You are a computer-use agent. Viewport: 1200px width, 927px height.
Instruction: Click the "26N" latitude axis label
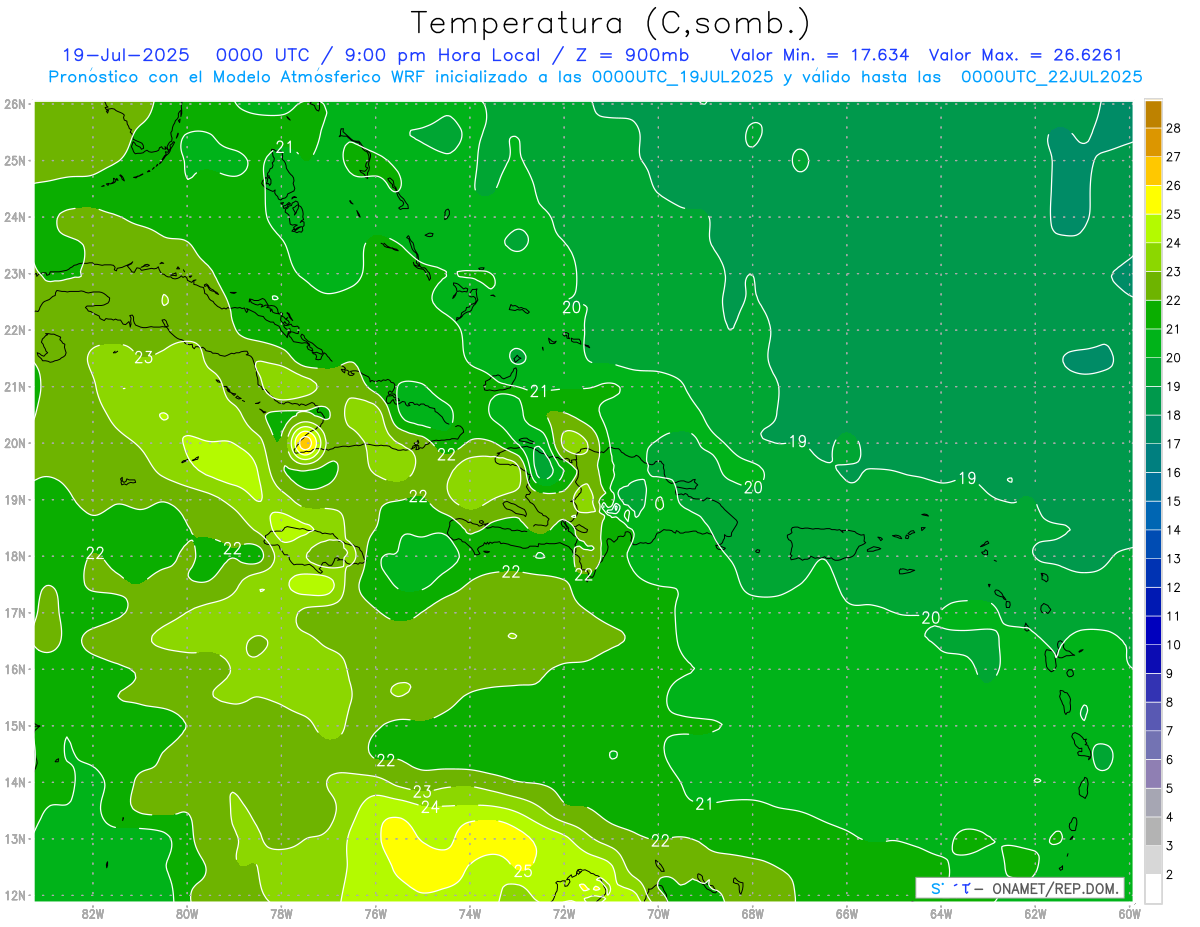coord(15,104)
